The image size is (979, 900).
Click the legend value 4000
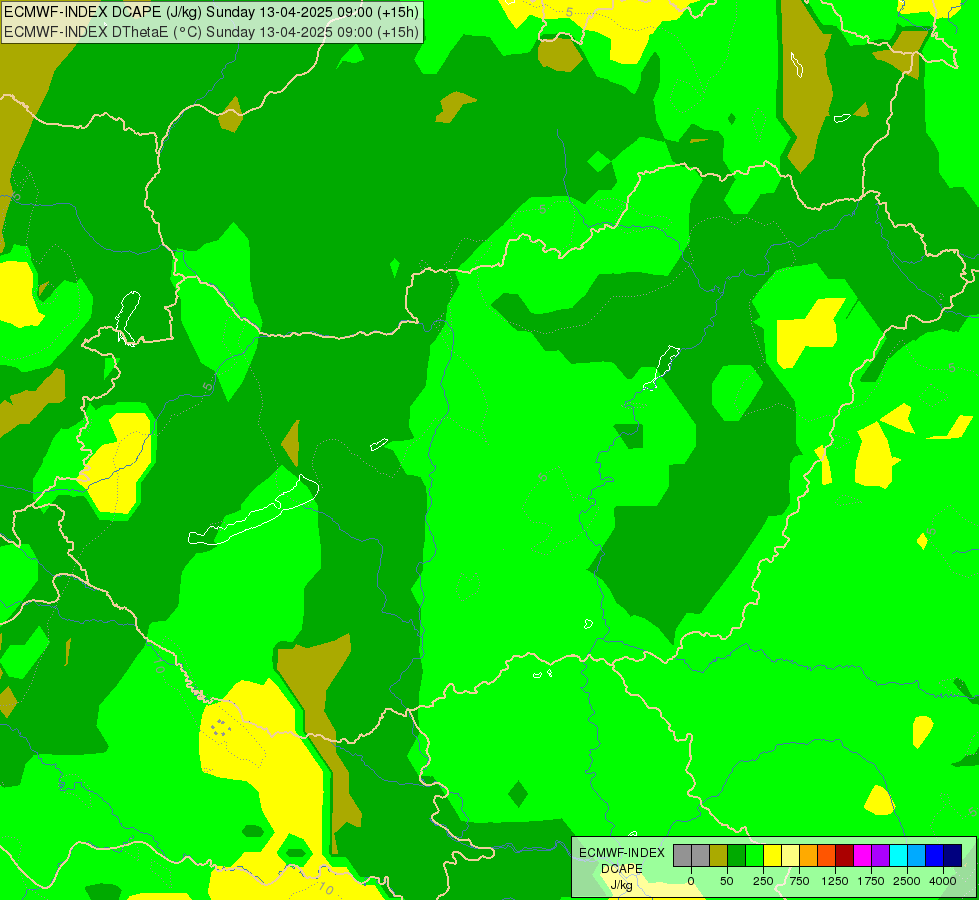pyautogui.click(x=943, y=881)
